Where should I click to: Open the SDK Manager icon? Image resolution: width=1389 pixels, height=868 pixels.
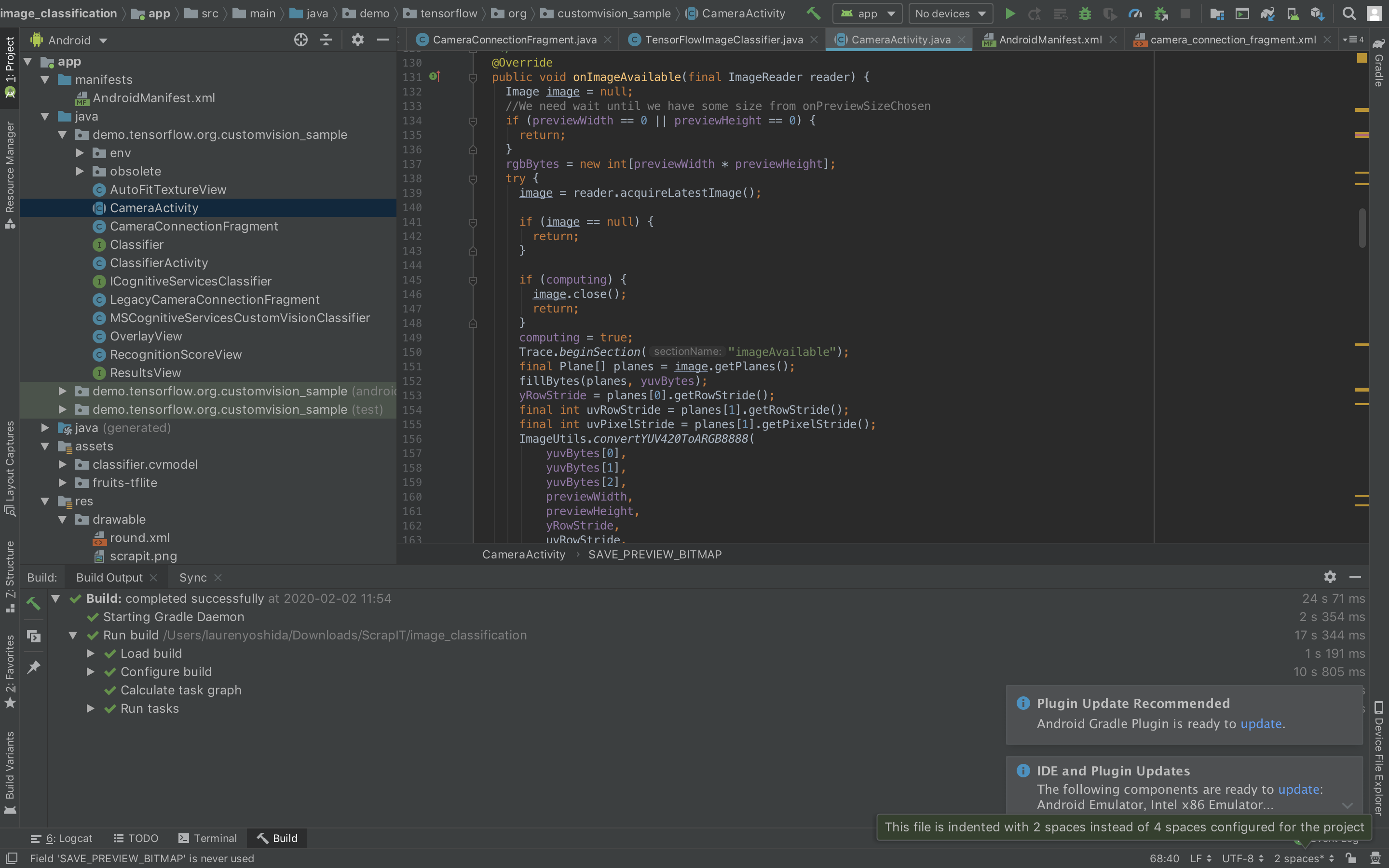[1317, 13]
